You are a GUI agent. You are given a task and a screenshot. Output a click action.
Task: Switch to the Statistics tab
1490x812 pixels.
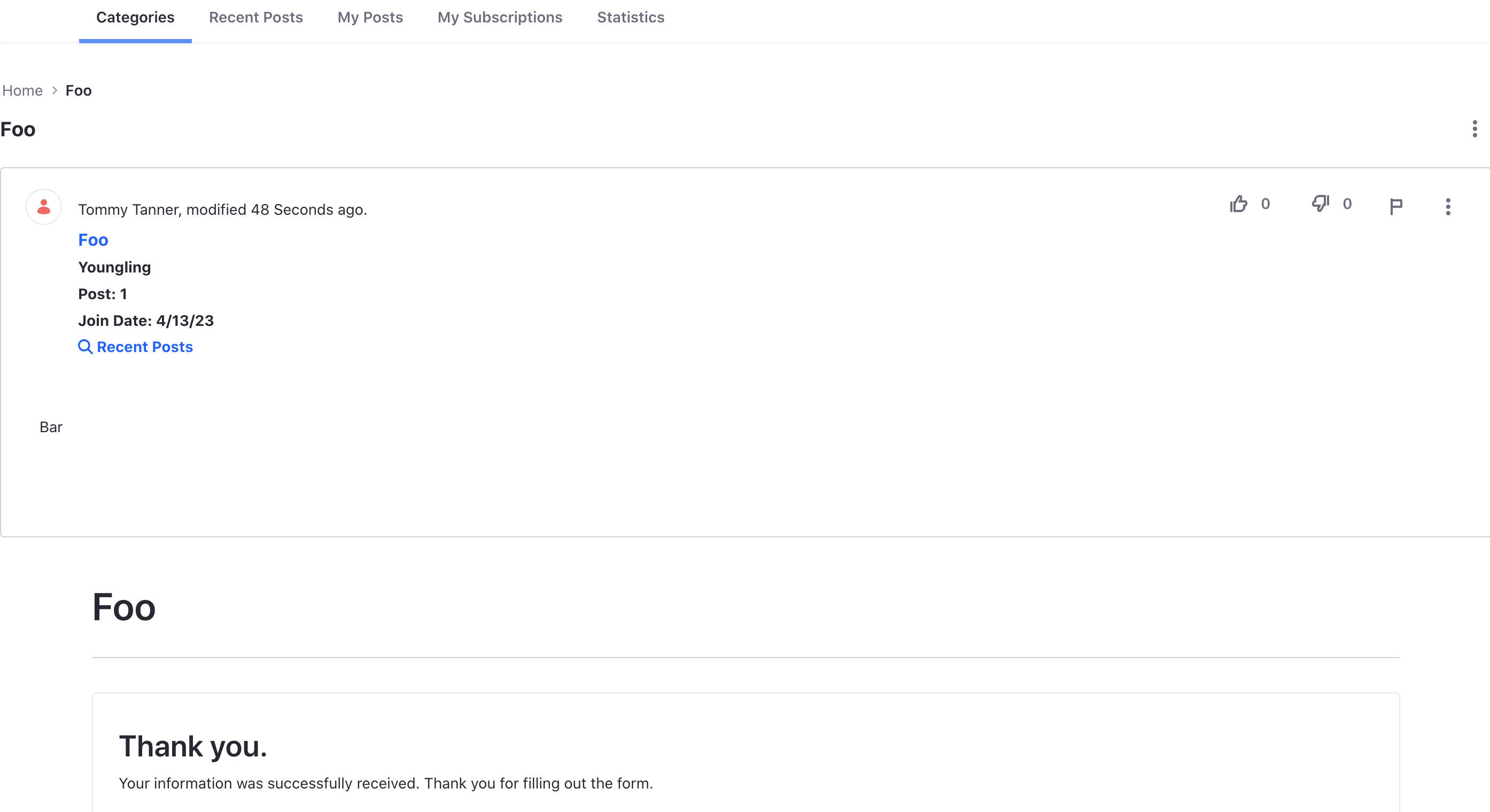point(630,17)
